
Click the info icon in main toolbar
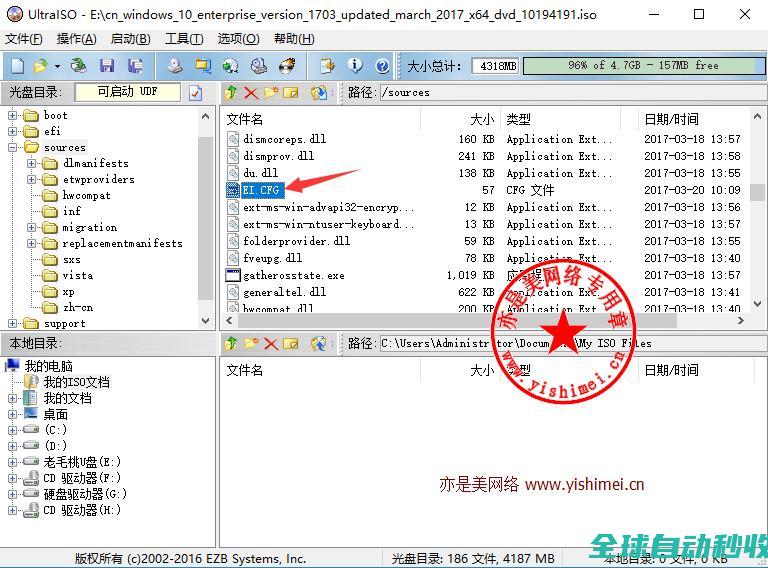tap(355, 66)
